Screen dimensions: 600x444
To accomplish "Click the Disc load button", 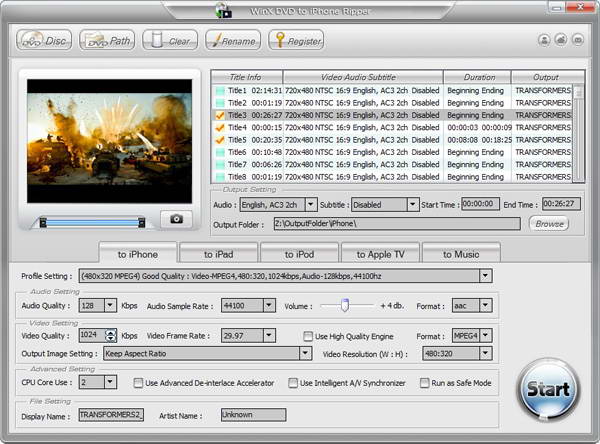I will click(43, 41).
